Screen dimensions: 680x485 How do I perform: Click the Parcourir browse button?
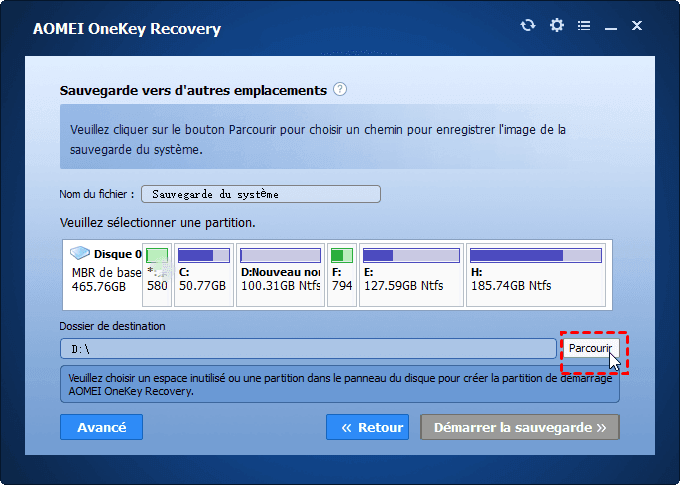[591, 348]
